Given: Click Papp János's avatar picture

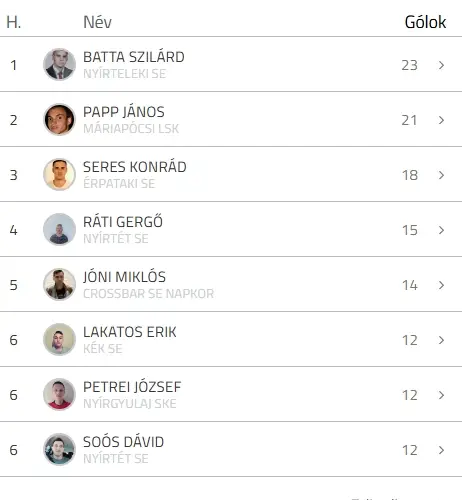Looking at the screenshot, I should [x=59, y=119].
